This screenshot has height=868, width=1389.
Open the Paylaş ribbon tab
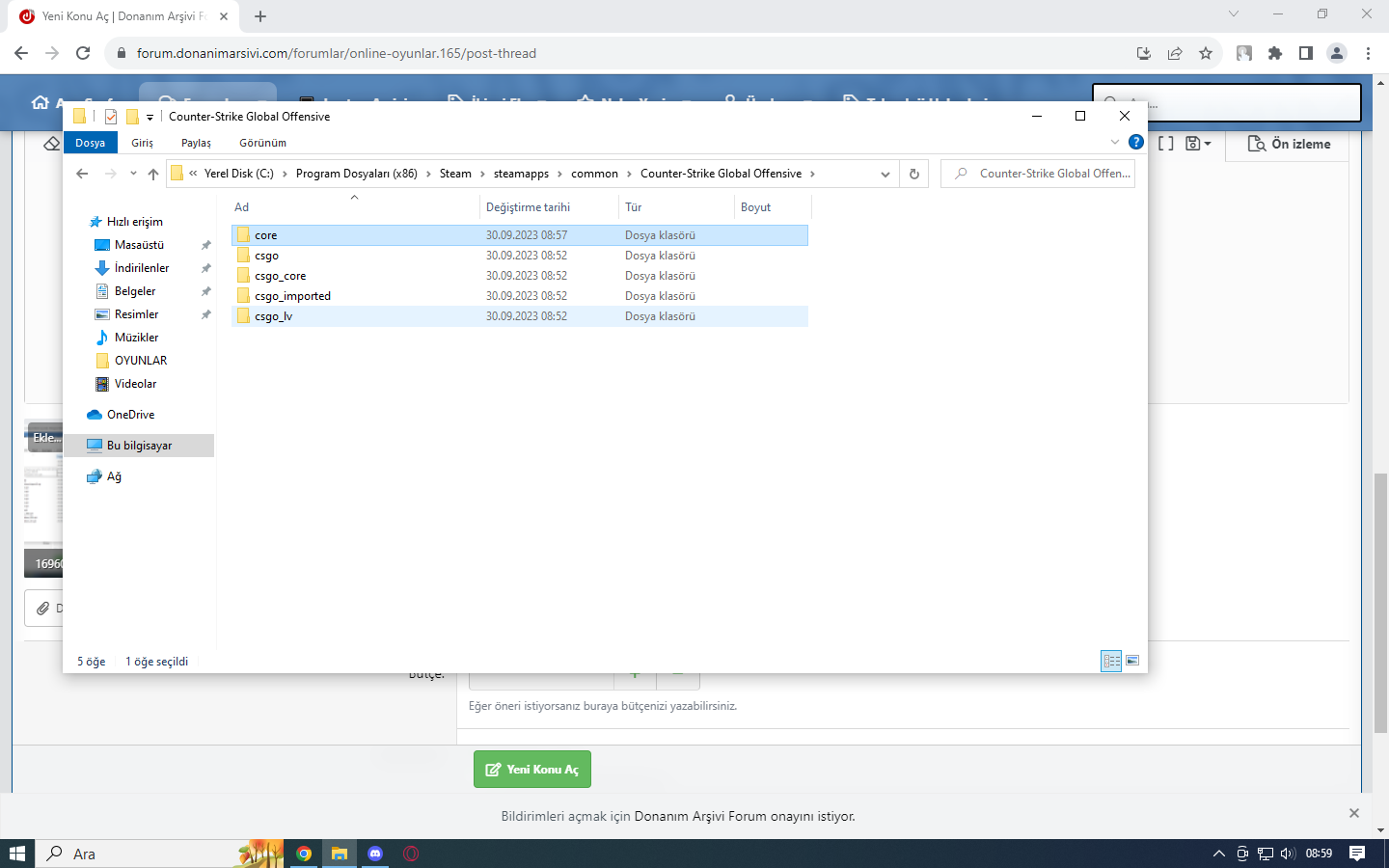(x=196, y=143)
